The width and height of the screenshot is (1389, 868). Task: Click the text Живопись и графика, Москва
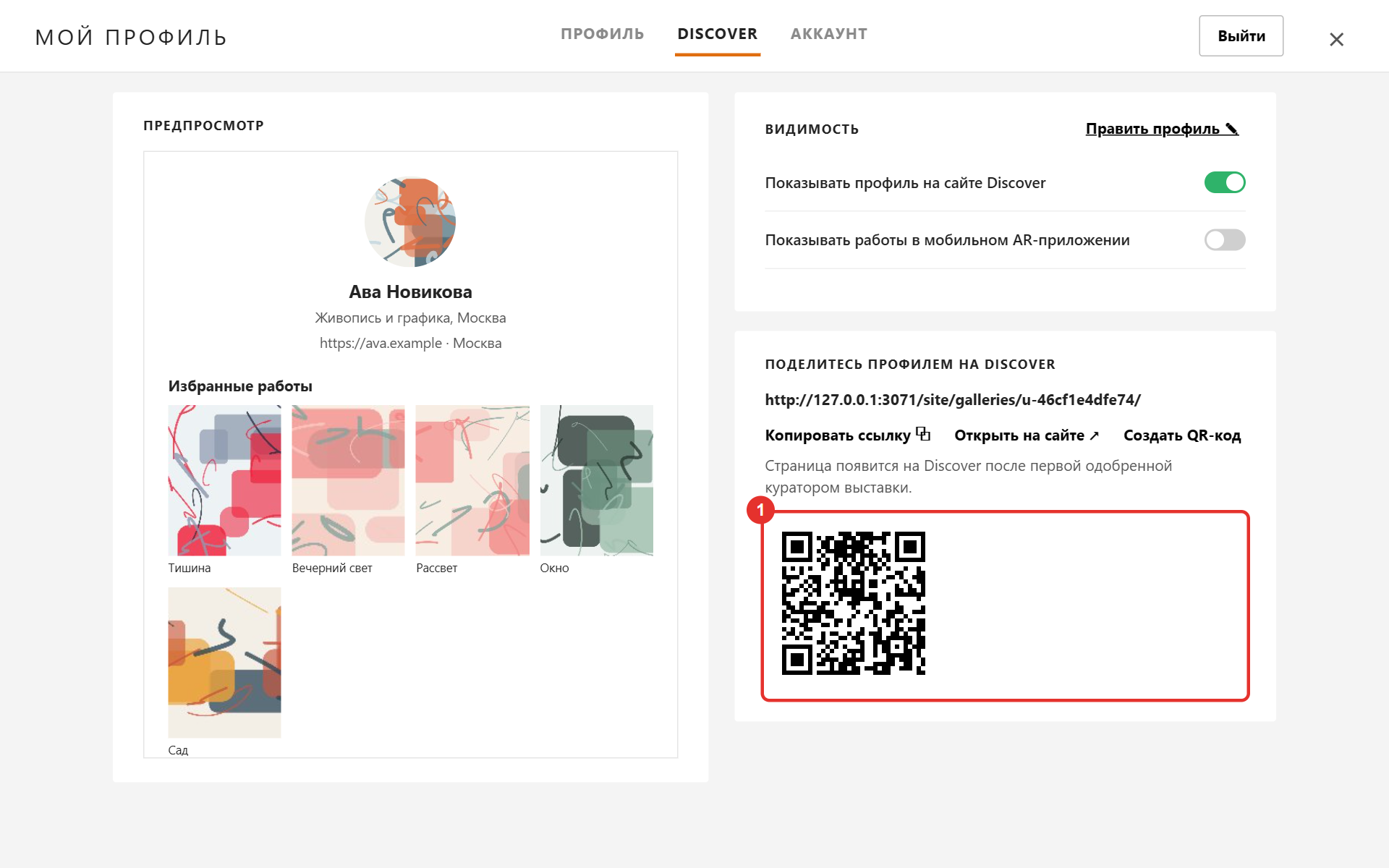click(410, 318)
